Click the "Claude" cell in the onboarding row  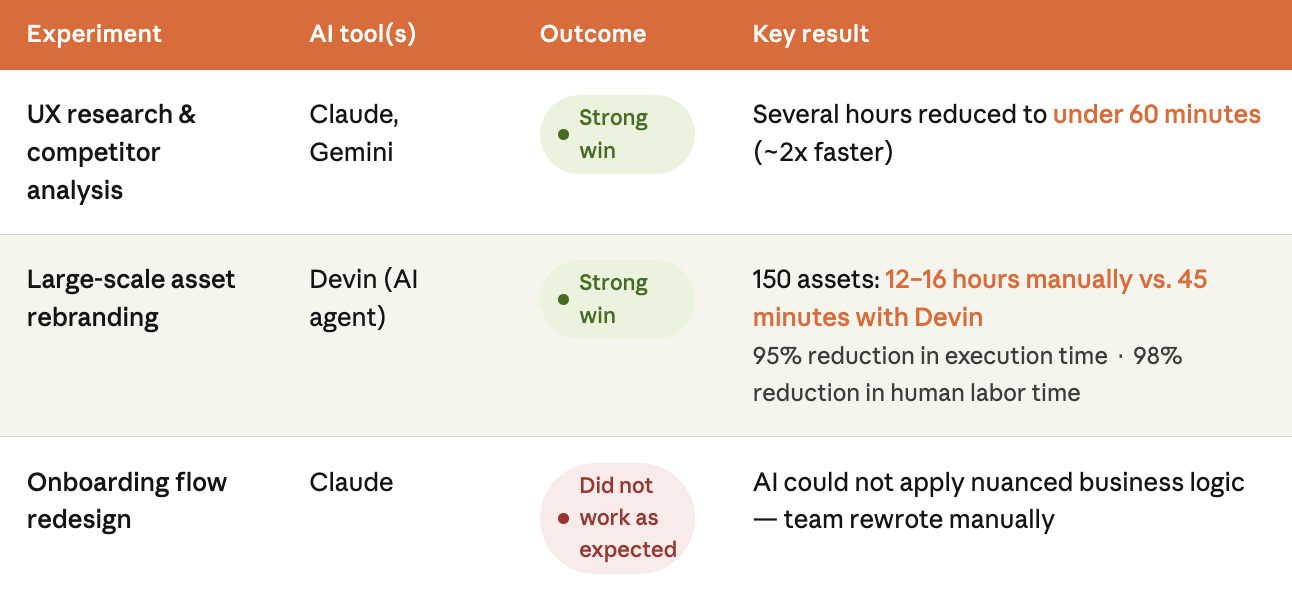[351, 482]
